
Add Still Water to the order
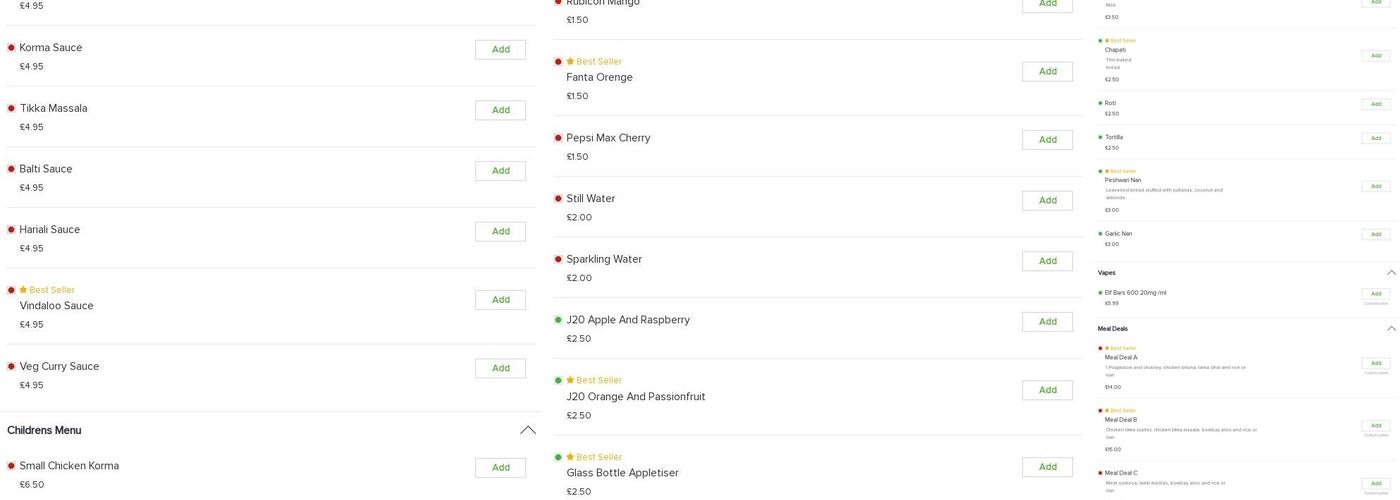pos(1047,200)
